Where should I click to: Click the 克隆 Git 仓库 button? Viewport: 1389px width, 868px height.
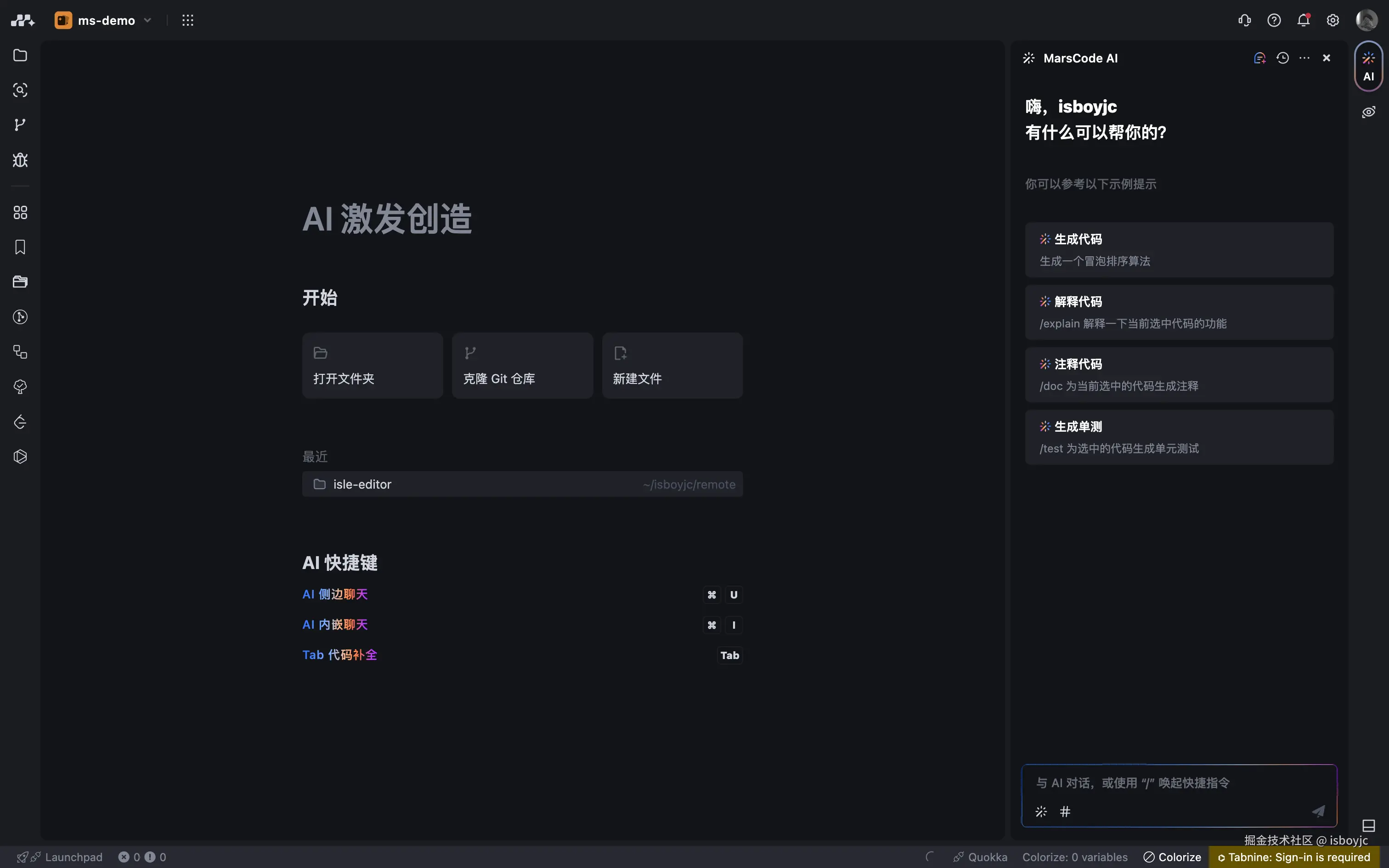pyautogui.click(x=522, y=366)
